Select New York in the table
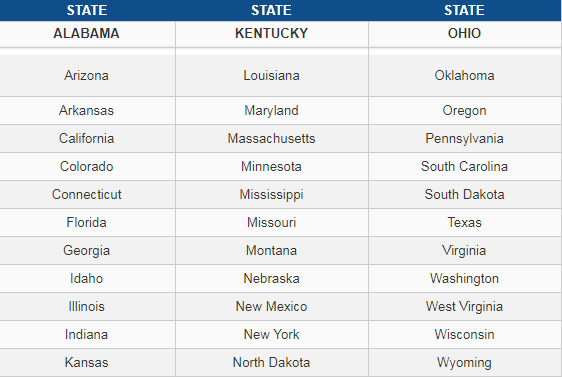 (x=272, y=334)
